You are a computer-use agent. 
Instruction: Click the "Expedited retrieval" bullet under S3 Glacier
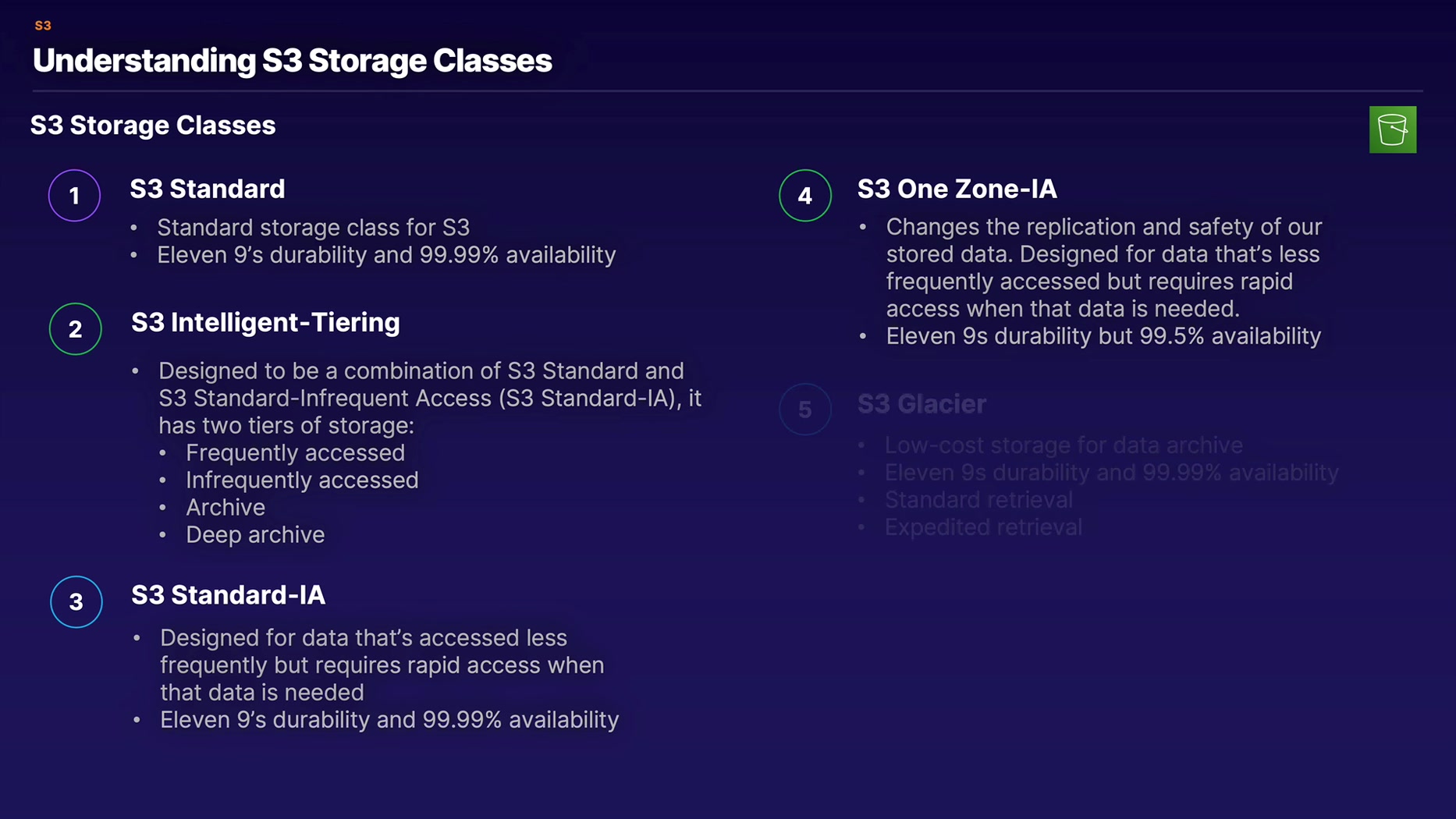pos(982,527)
